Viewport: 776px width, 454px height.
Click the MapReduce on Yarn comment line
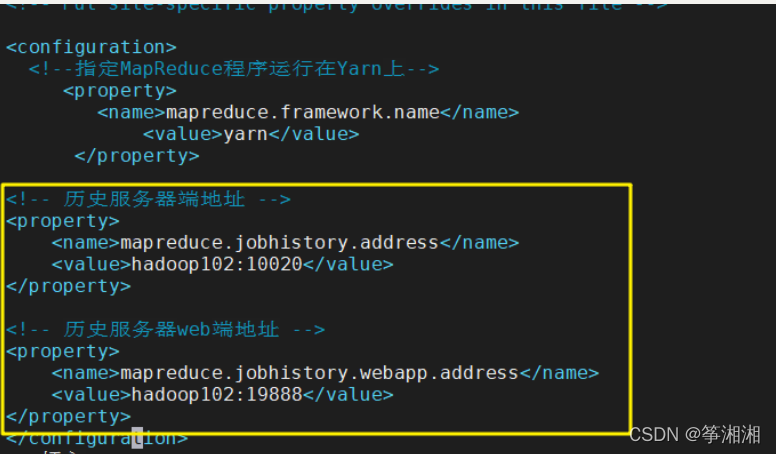tap(234, 68)
